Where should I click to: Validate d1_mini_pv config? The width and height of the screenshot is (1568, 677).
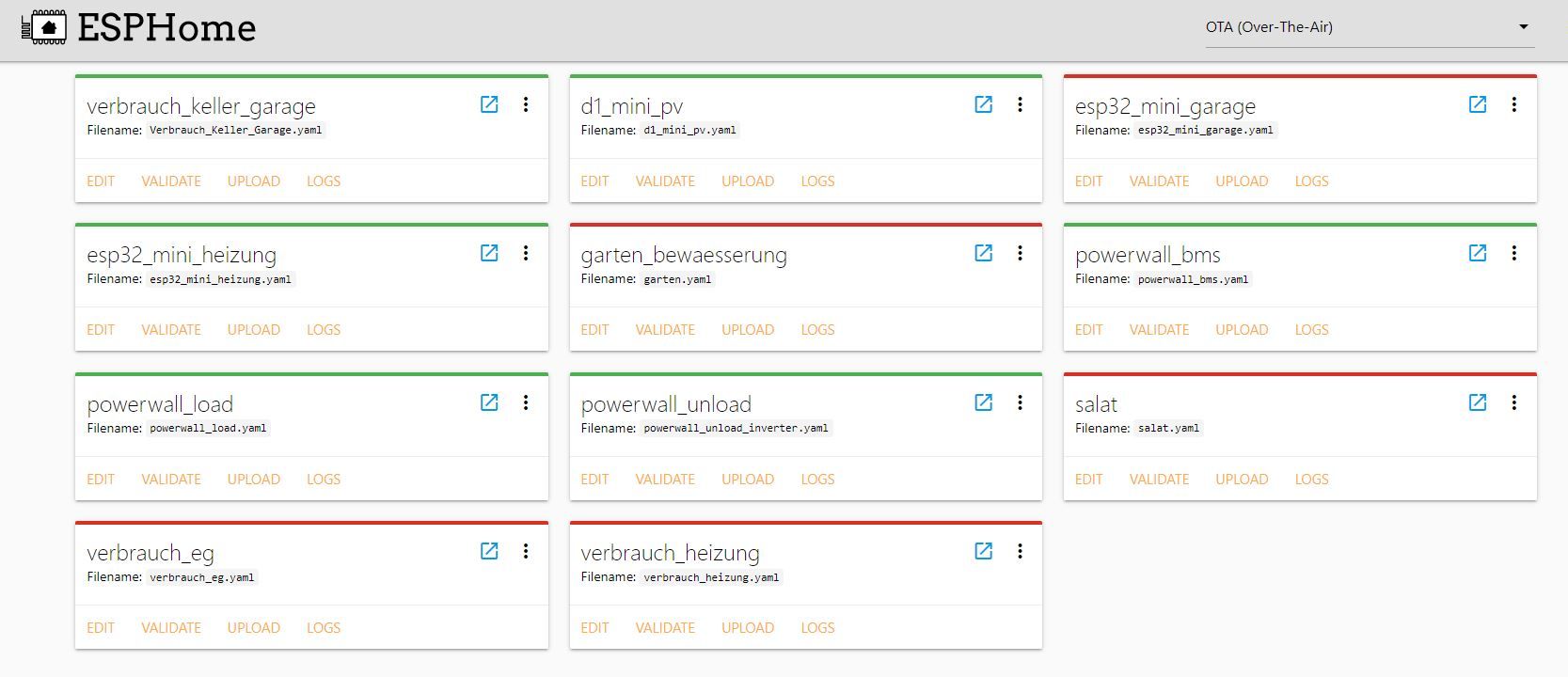[x=665, y=181]
